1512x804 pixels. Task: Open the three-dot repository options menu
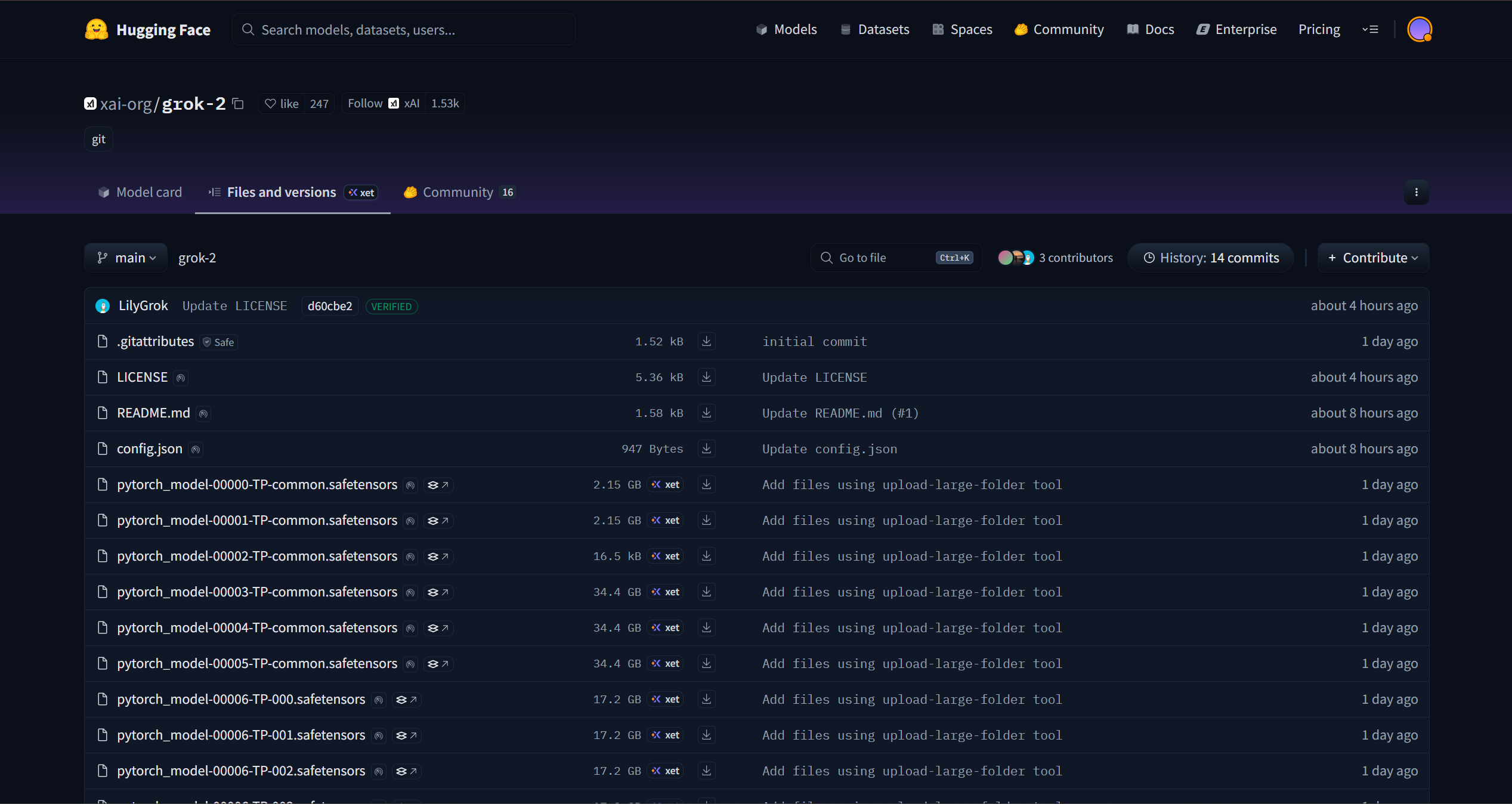[1416, 192]
